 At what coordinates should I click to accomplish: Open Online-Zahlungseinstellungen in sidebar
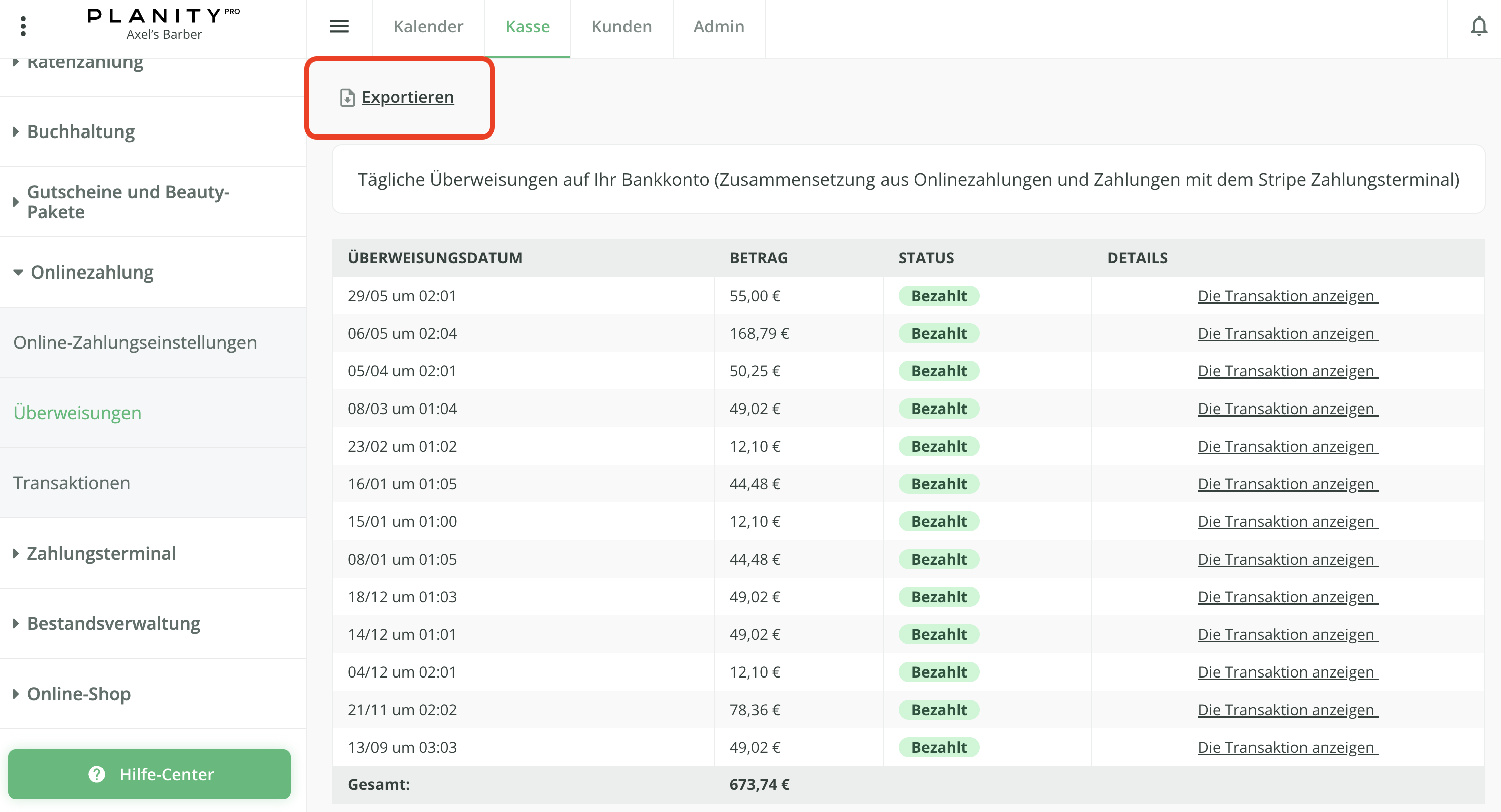[135, 342]
